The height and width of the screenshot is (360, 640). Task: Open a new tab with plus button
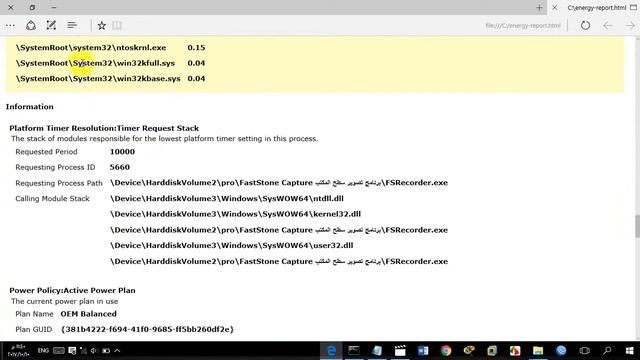click(539, 7)
